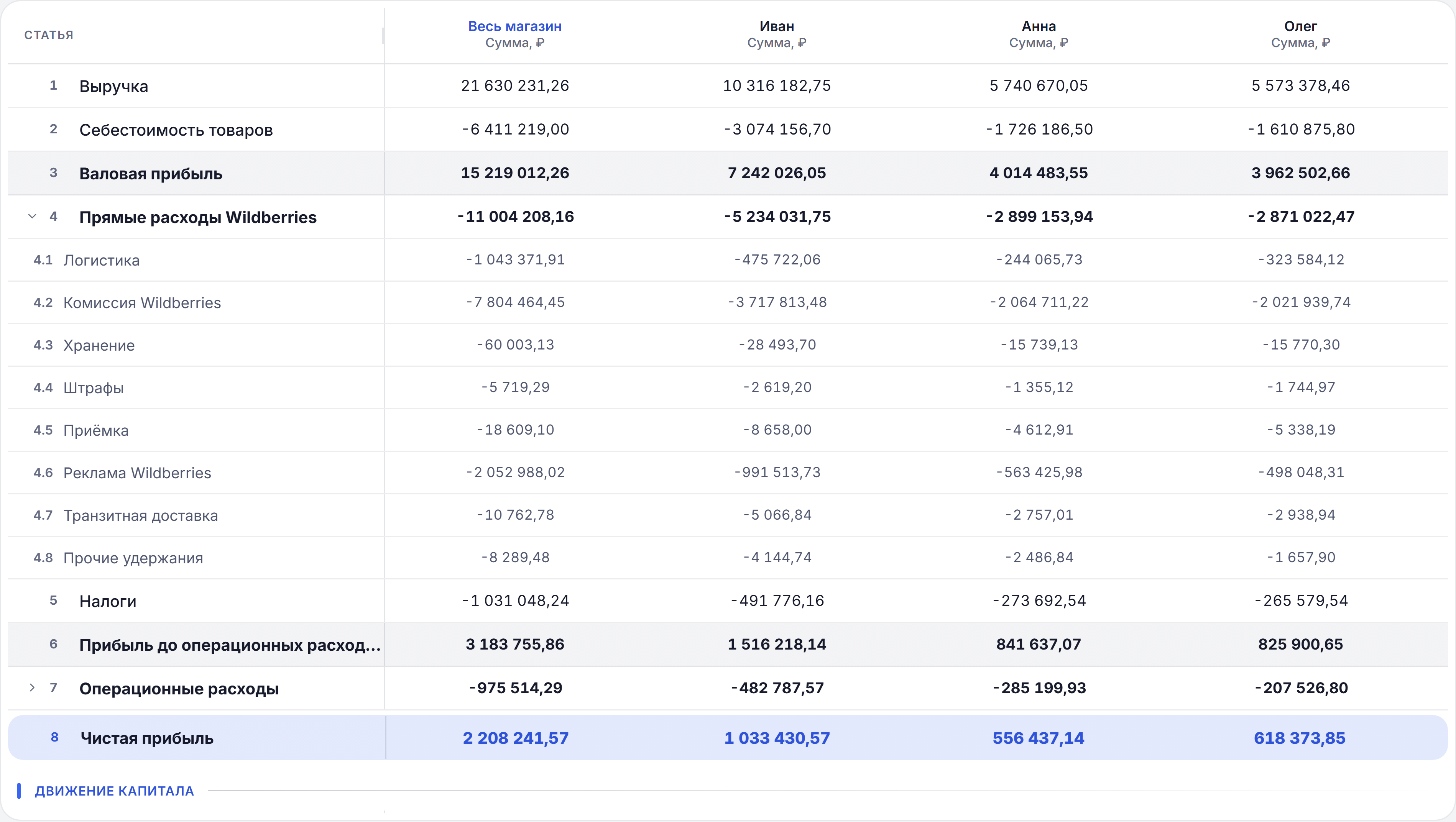Click Олег's cost of goods -1 610 875,80
The width and height of the screenshot is (1456, 822).
pos(1301,130)
